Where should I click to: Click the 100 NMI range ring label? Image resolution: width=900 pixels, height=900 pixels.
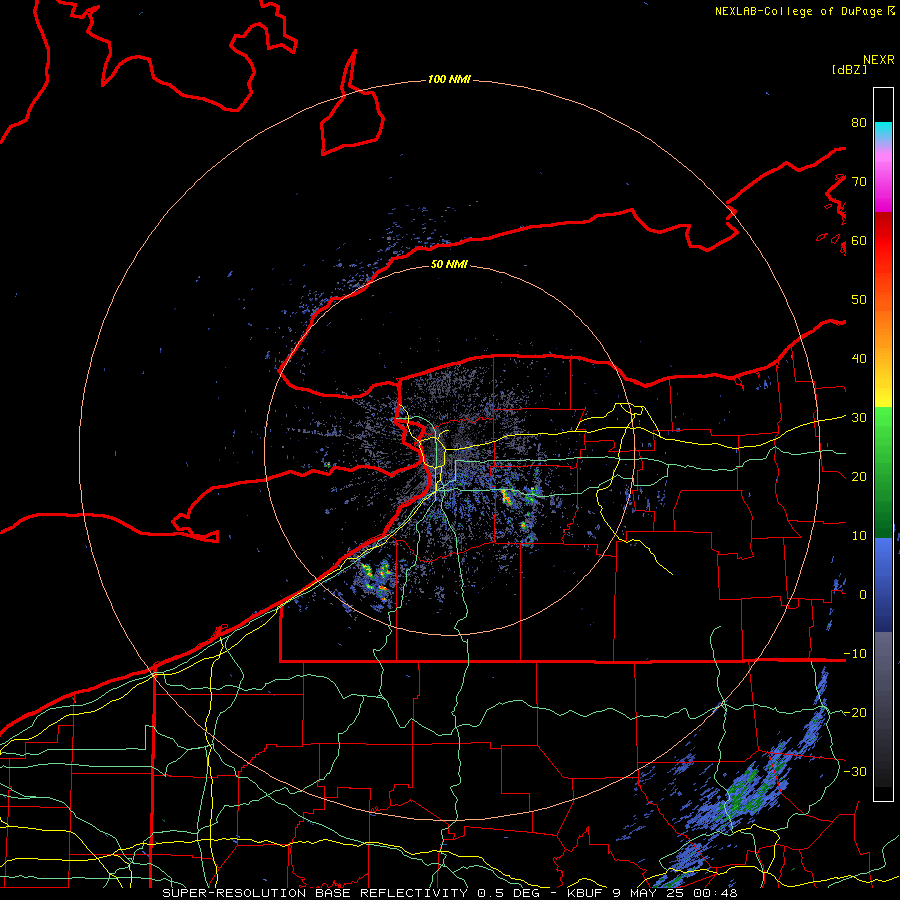point(449,79)
